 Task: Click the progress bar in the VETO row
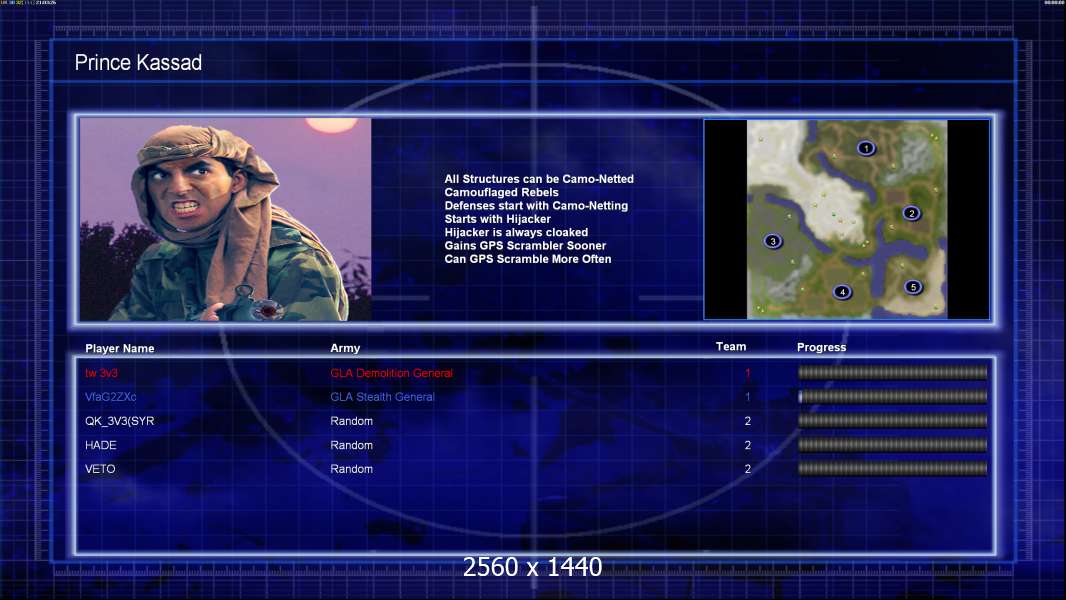(893, 469)
